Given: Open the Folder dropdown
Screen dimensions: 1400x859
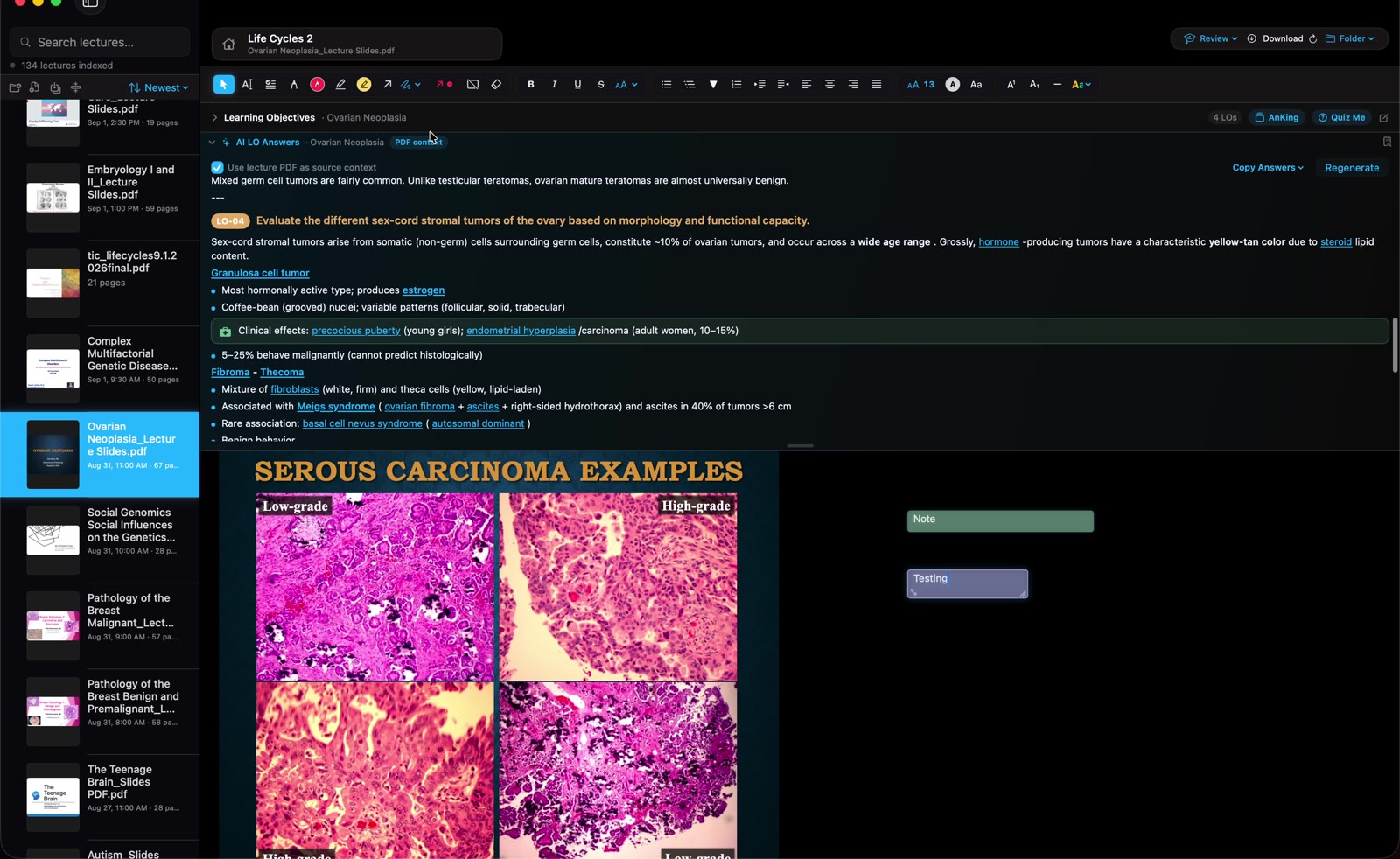Looking at the screenshot, I should tap(1350, 39).
